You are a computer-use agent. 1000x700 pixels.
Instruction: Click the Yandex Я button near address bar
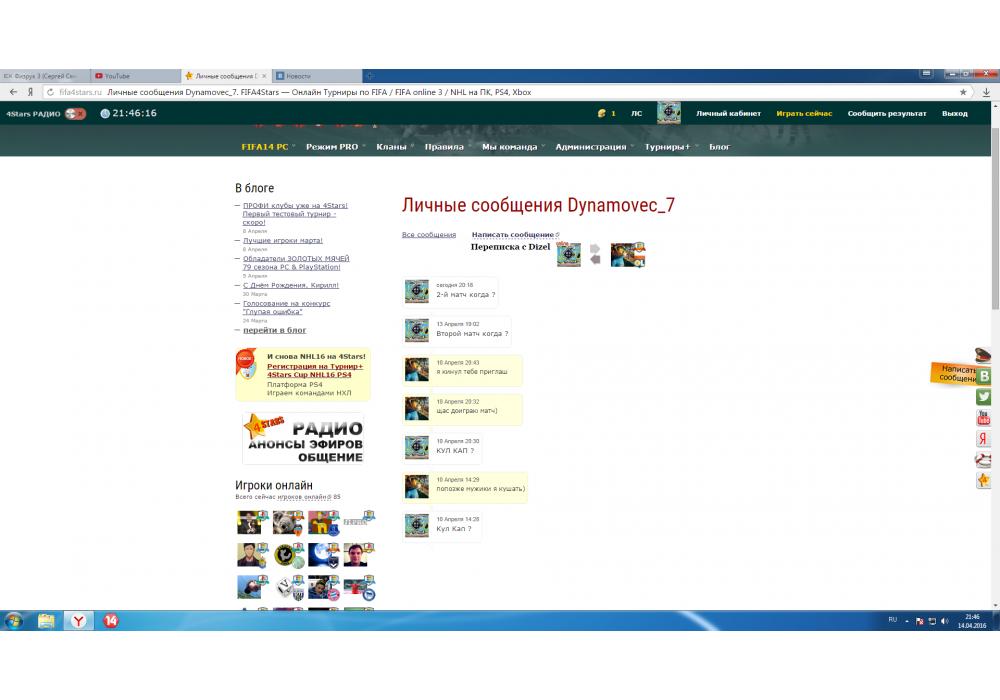pos(30,92)
